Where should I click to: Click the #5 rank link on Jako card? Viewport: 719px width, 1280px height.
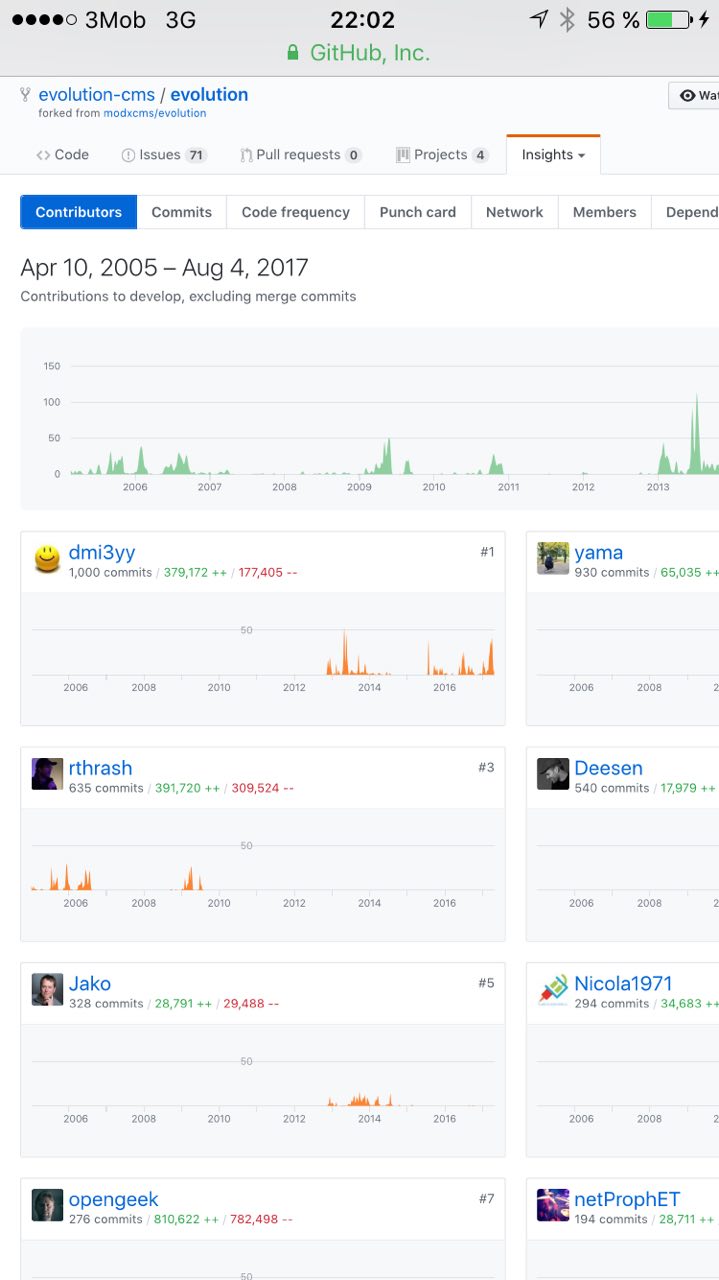(486, 983)
